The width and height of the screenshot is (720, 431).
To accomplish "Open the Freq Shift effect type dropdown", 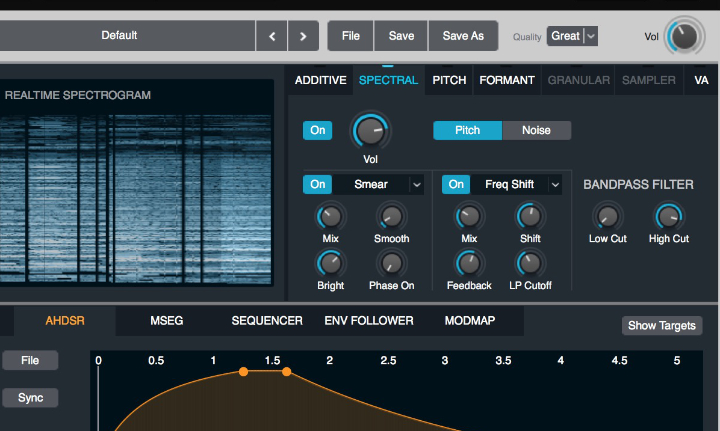I will pos(517,185).
